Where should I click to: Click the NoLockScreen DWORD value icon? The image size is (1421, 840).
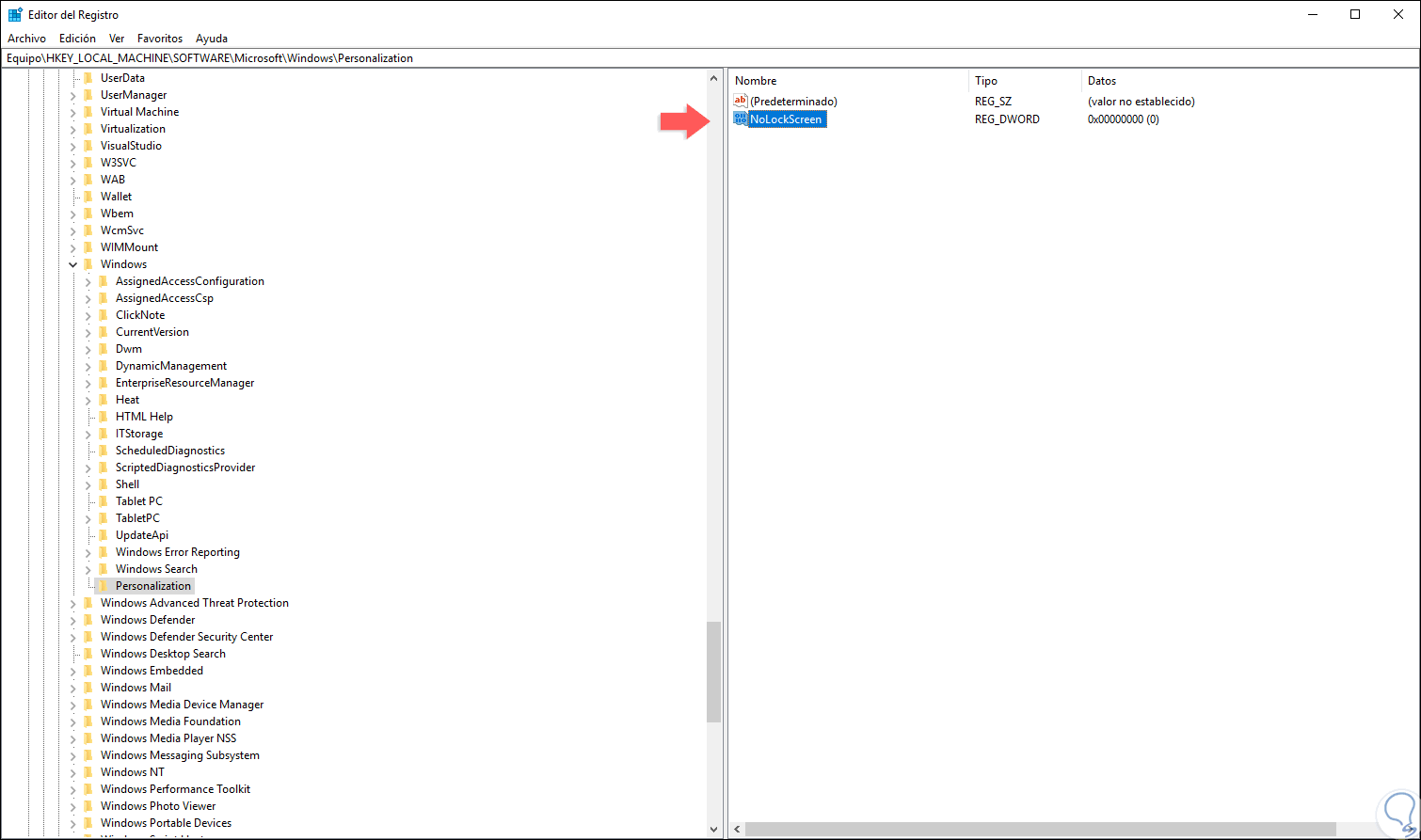(741, 119)
